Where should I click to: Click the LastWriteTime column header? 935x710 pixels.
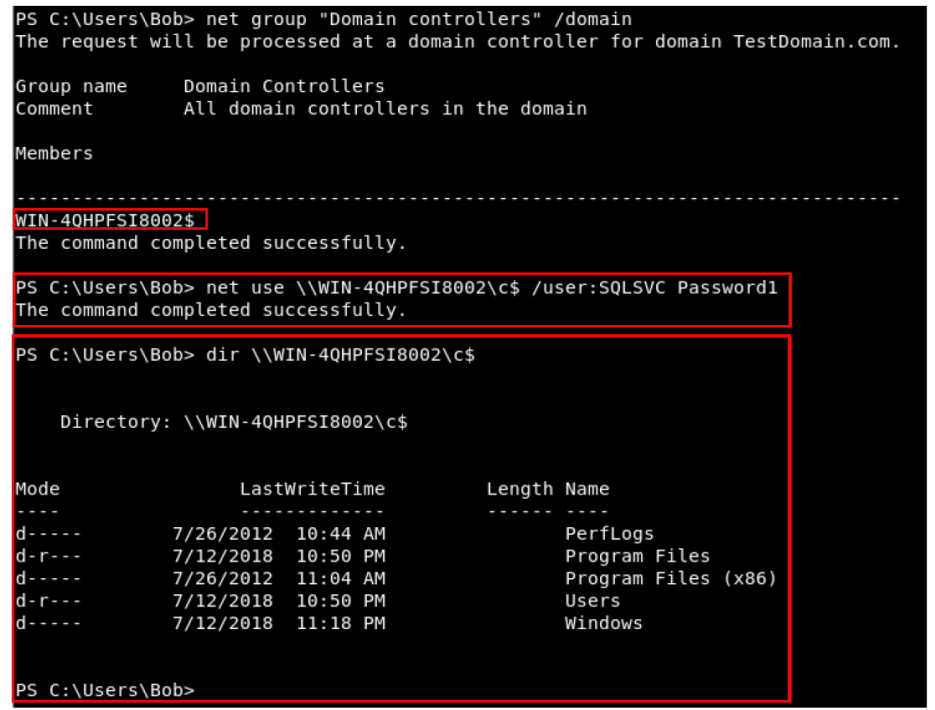tap(312, 489)
